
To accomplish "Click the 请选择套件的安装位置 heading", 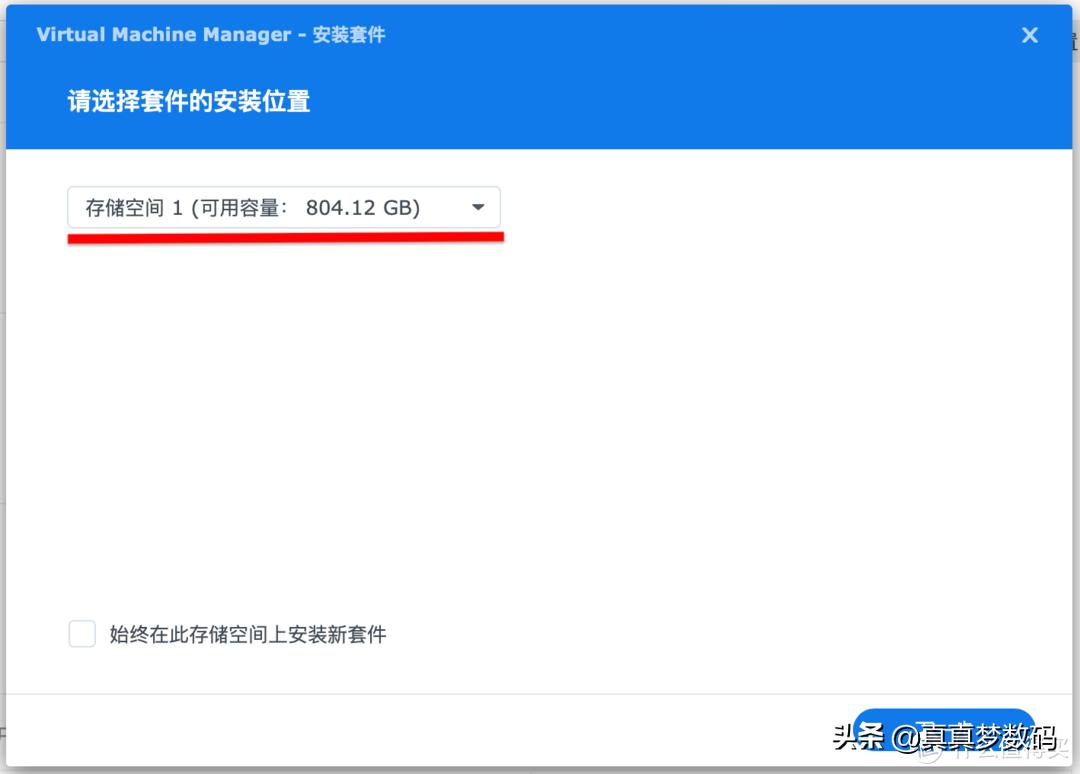I will click(186, 101).
